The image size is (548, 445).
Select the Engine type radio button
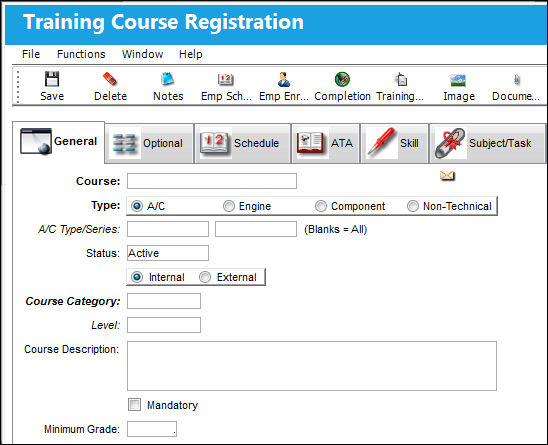229,206
